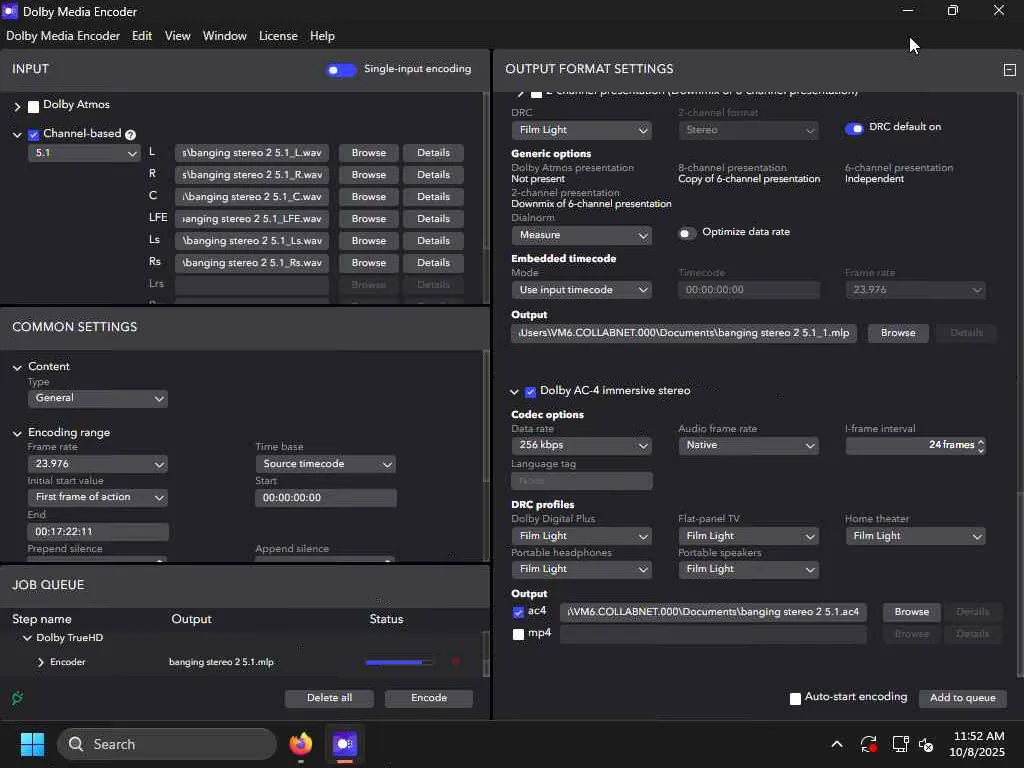Open Portable headphones Film Light dropdown
This screenshot has height=768, width=1024.
(581, 569)
